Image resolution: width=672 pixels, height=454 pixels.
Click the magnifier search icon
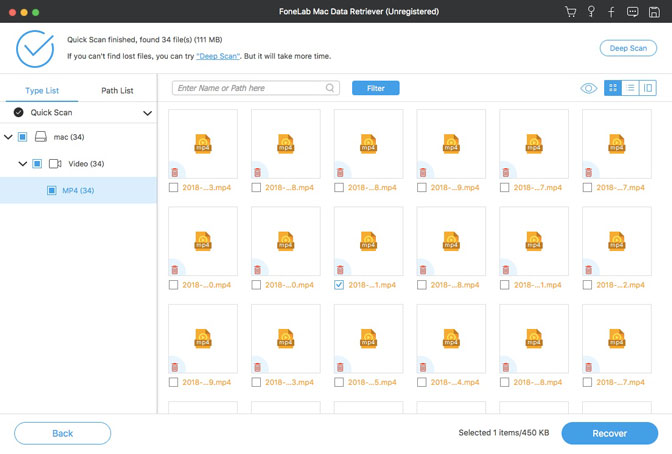pyautogui.click(x=330, y=88)
